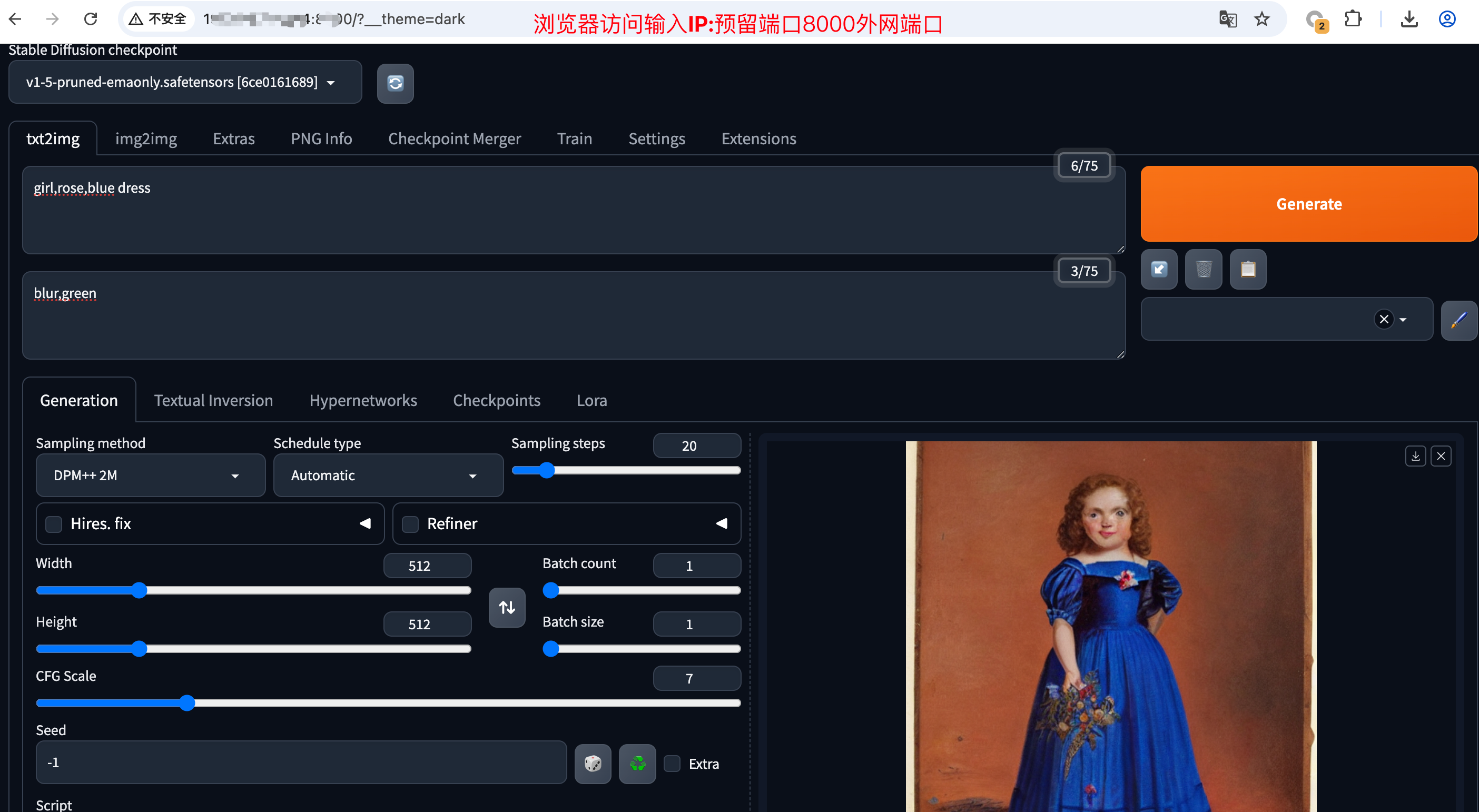Check the Extra seed option
Image resolution: width=1479 pixels, height=812 pixels.
[672, 763]
